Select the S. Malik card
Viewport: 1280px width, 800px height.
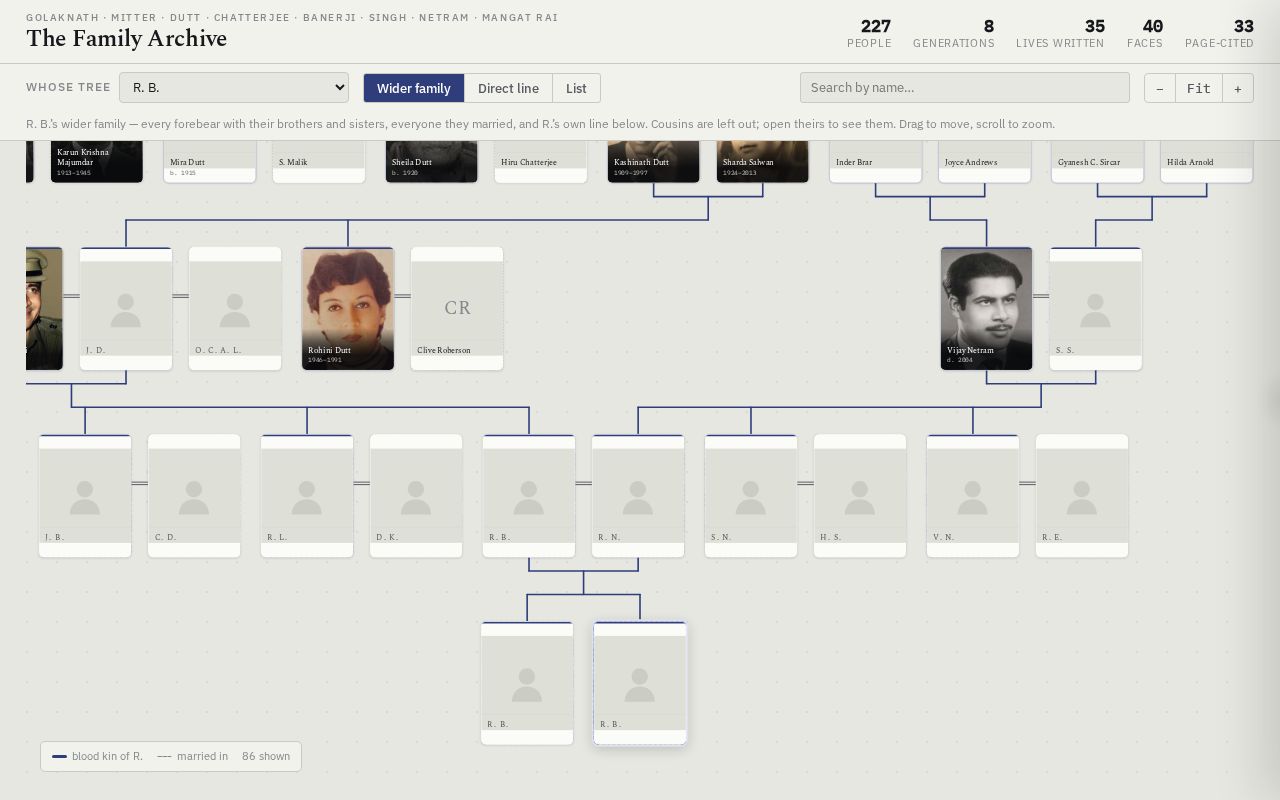pos(319,162)
